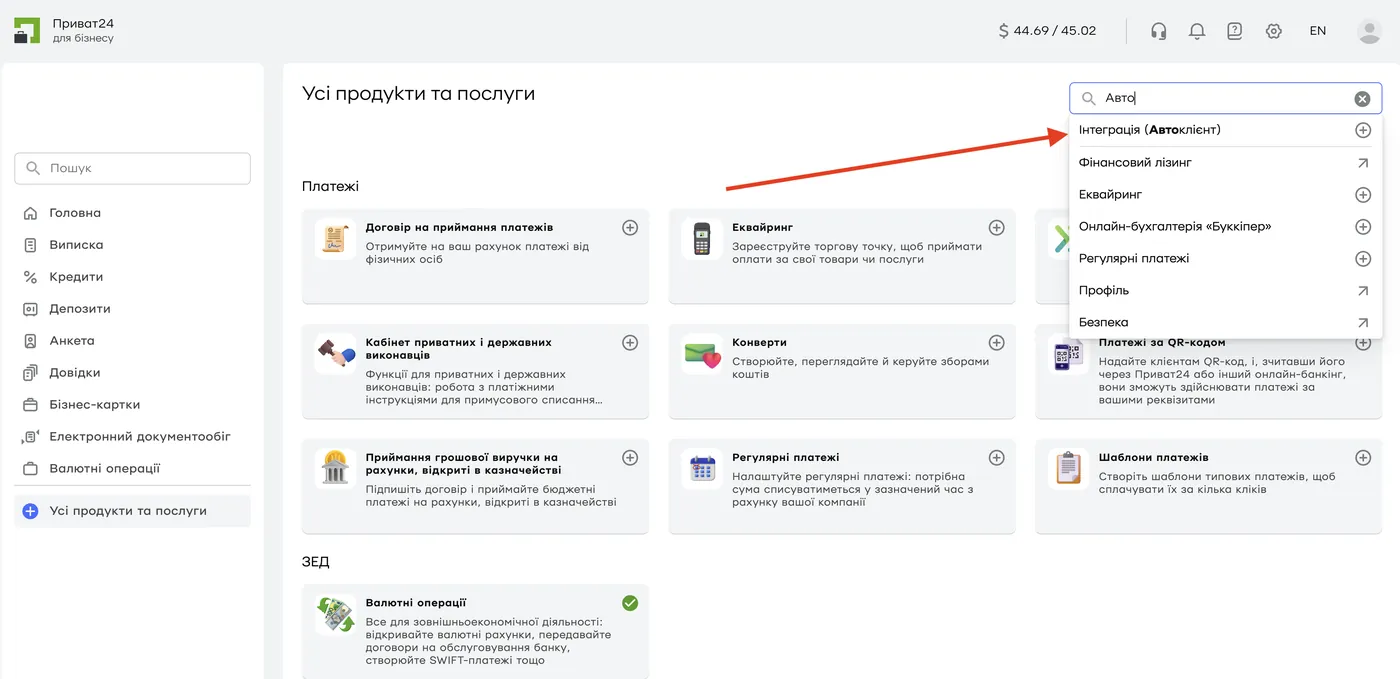Screen dimensions: 1400x679
Task: Click the gavel icon of the Кабінет виконавців card
Action: tap(335, 354)
